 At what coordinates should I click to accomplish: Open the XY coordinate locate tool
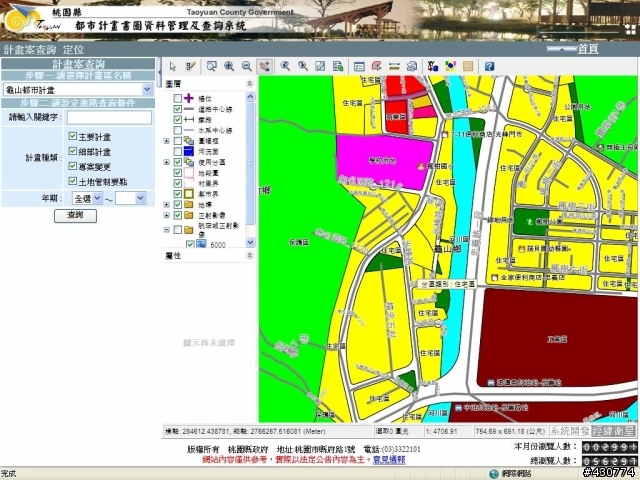tap(433, 66)
